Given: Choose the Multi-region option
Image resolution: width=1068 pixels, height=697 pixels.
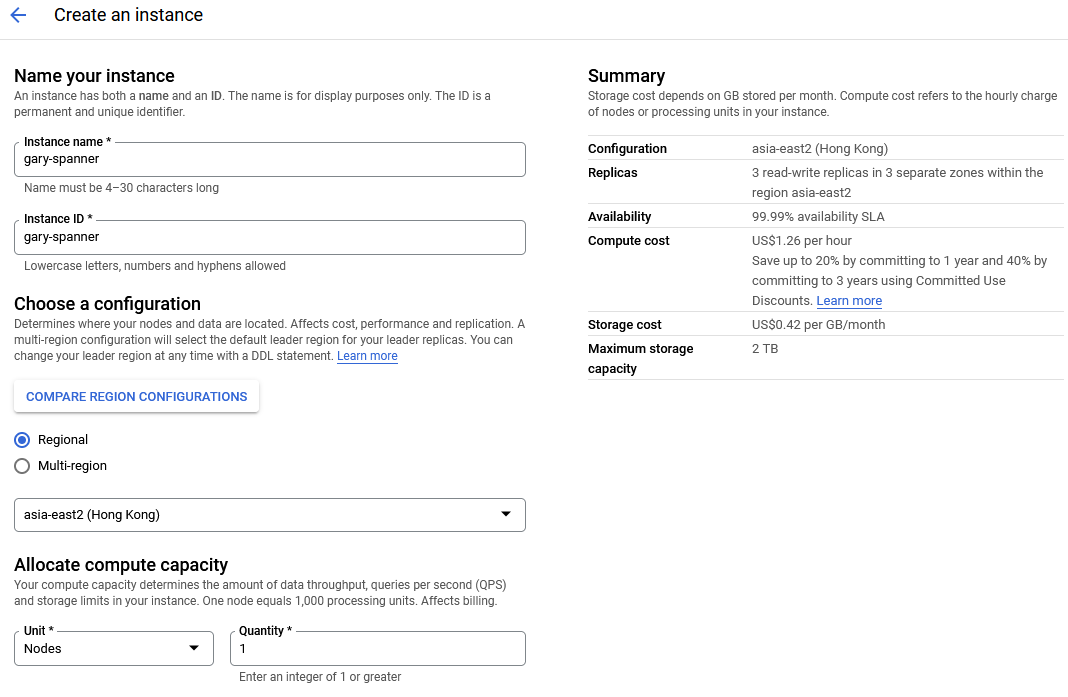Looking at the screenshot, I should click(x=21, y=465).
